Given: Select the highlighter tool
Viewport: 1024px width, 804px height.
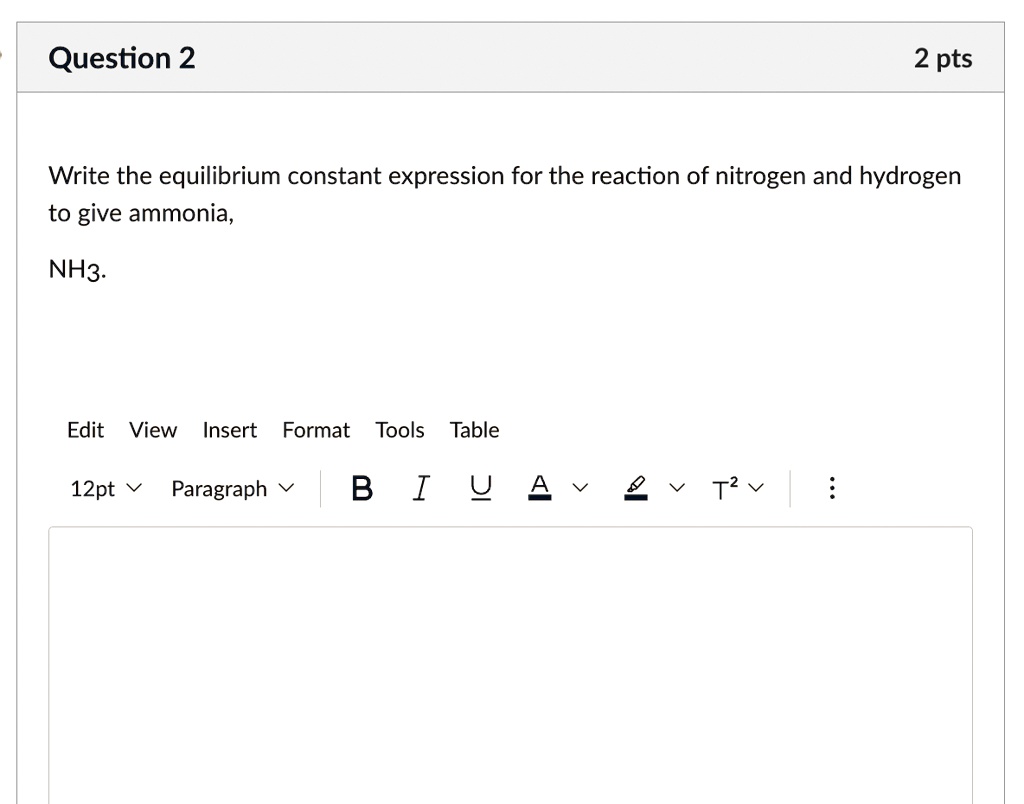Looking at the screenshot, I should (634, 488).
